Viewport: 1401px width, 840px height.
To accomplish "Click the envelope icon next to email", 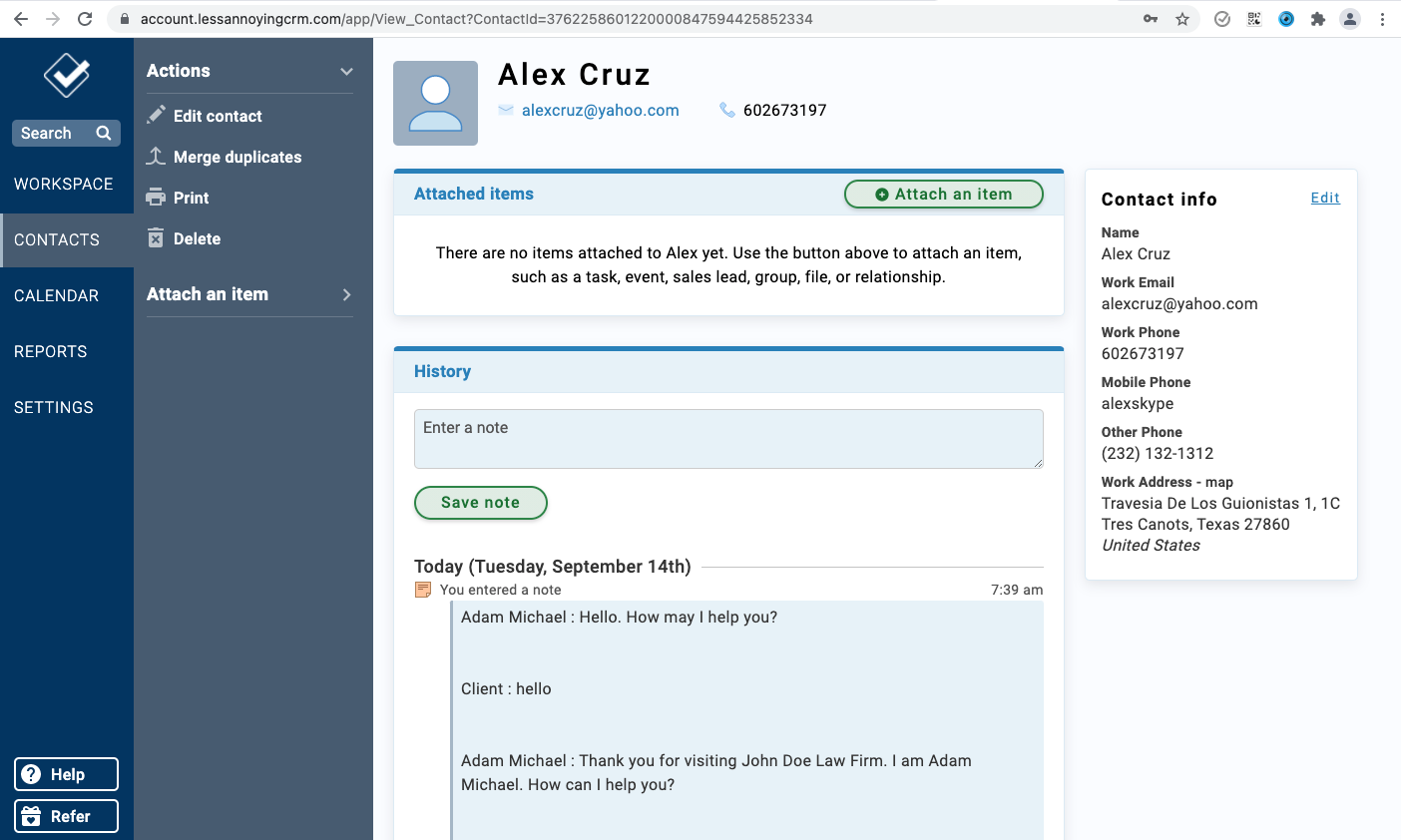I will 506,110.
